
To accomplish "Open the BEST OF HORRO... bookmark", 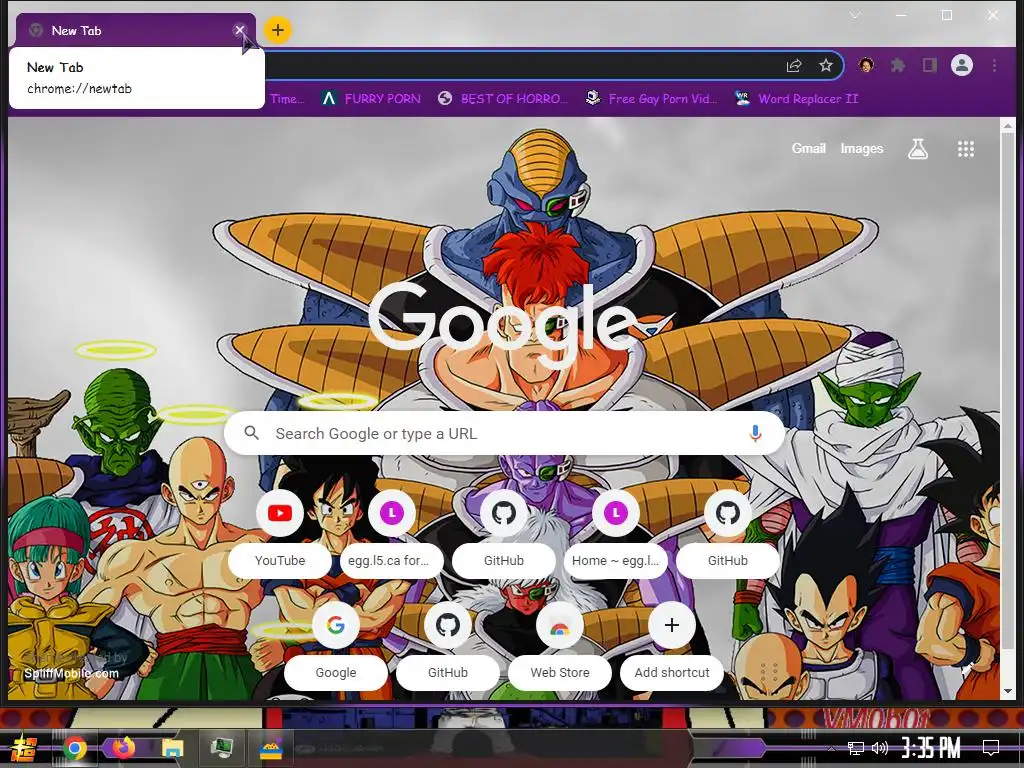I will coord(503,99).
